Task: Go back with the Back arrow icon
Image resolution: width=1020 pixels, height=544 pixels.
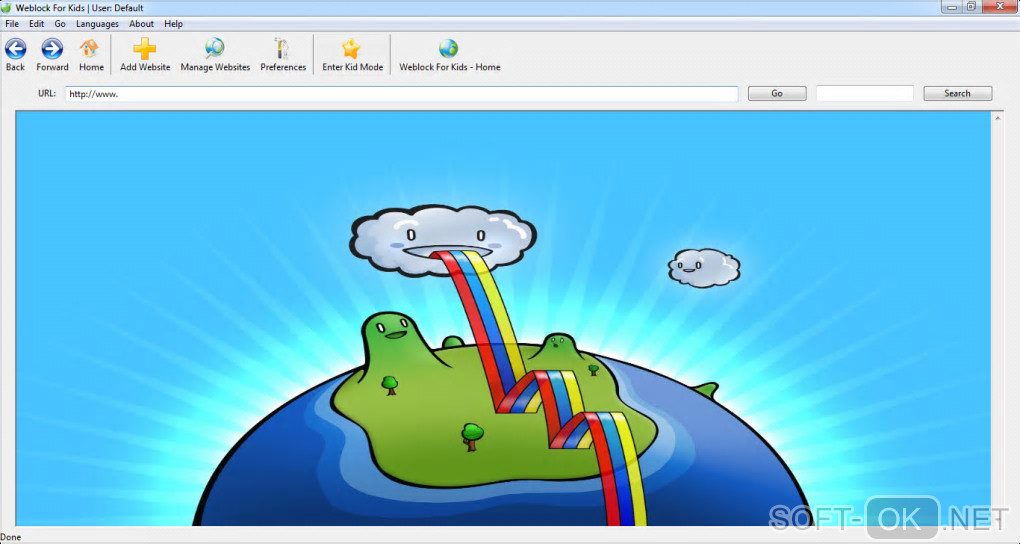Action: point(16,49)
